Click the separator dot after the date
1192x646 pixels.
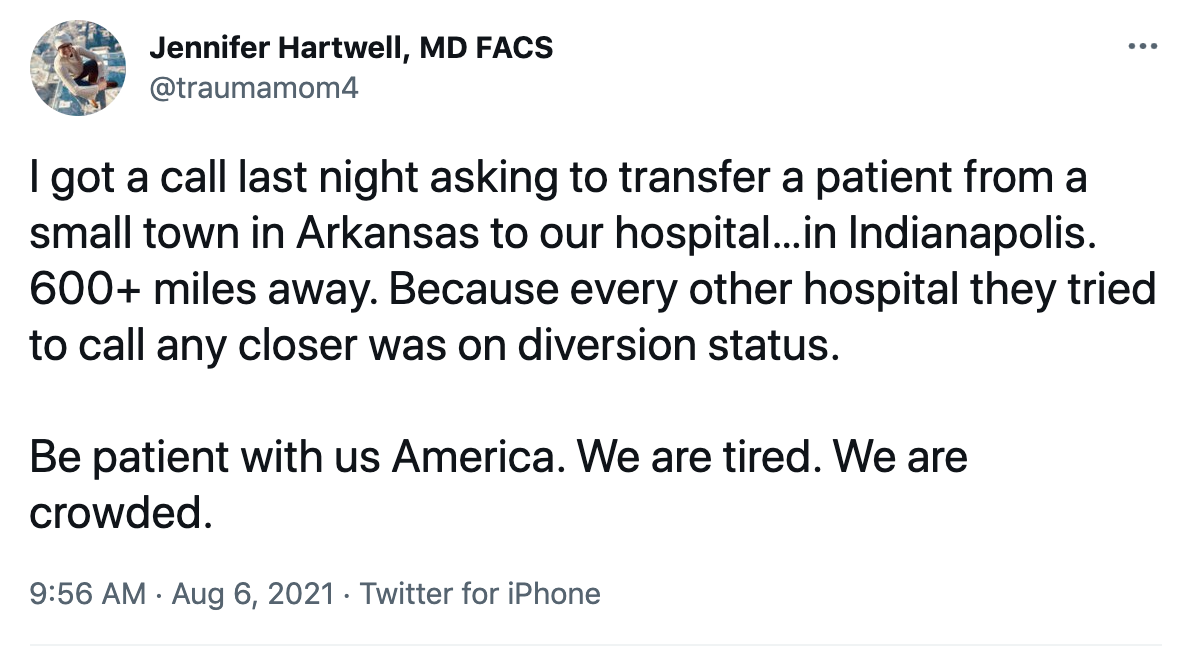tap(344, 593)
